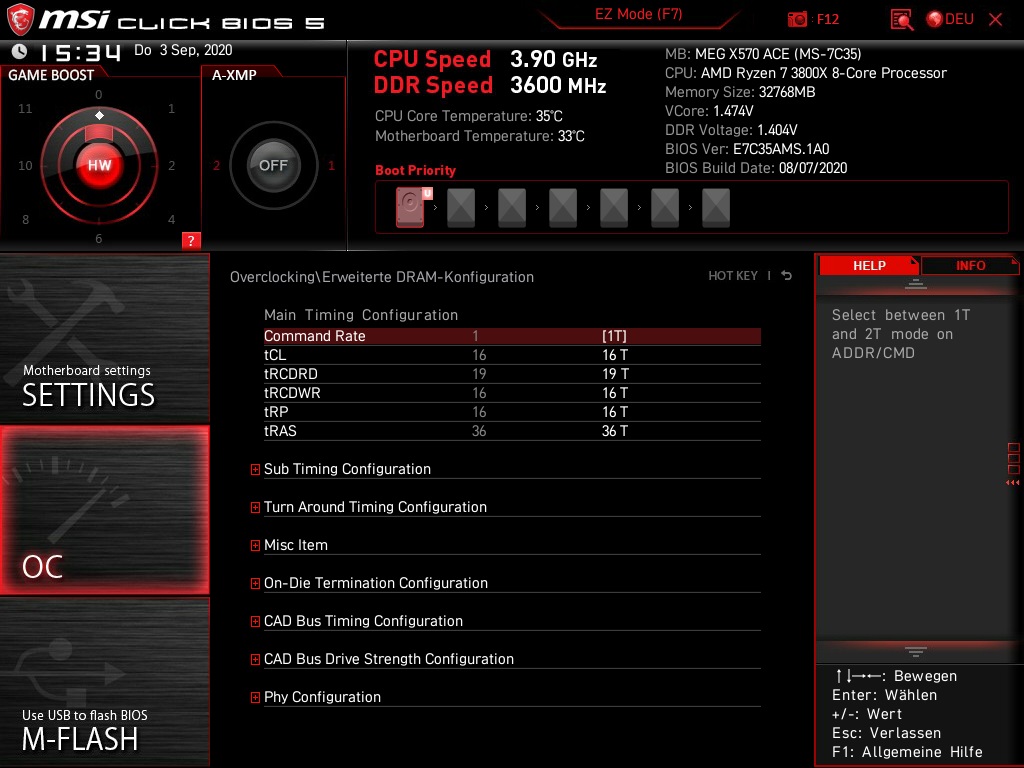Close BIOS with the red X icon
Viewport: 1024px width, 768px height.
tap(995, 19)
